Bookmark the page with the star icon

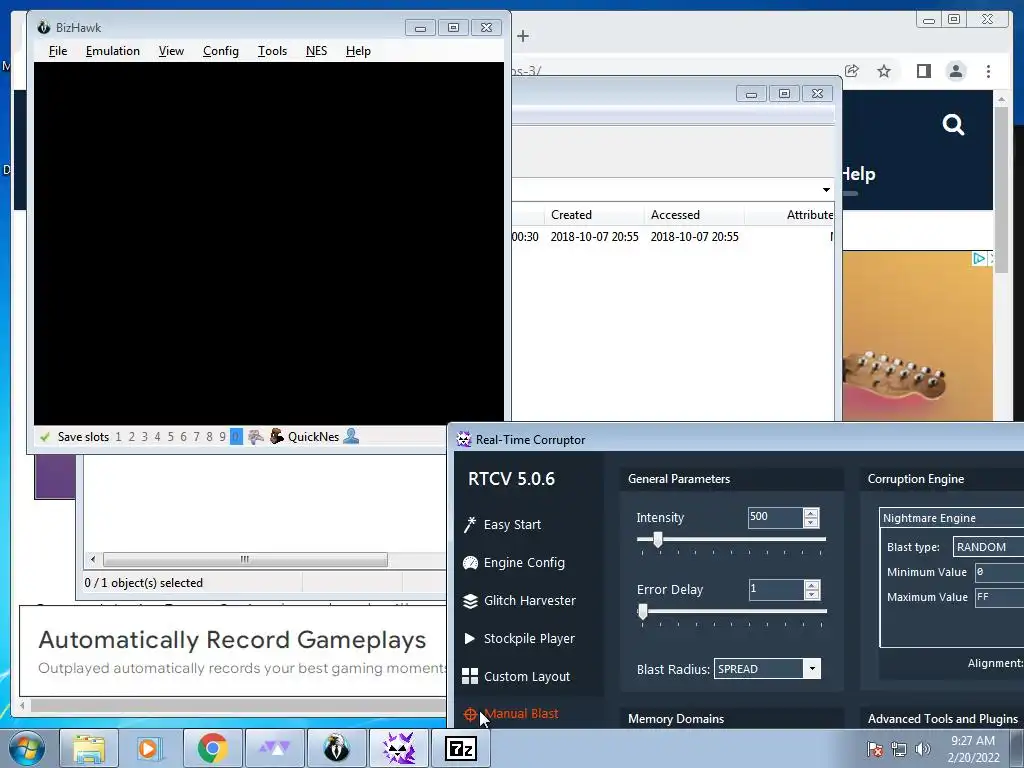point(884,71)
